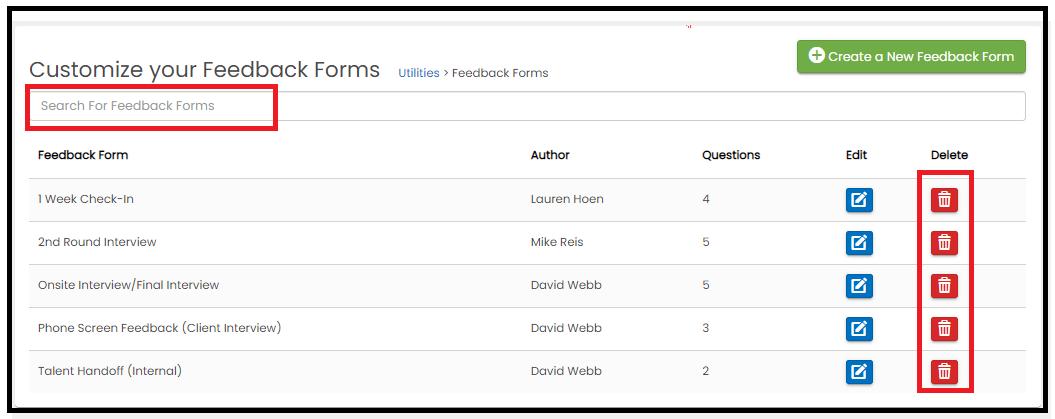Focus the Search For Feedback Forms field

point(528,106)
